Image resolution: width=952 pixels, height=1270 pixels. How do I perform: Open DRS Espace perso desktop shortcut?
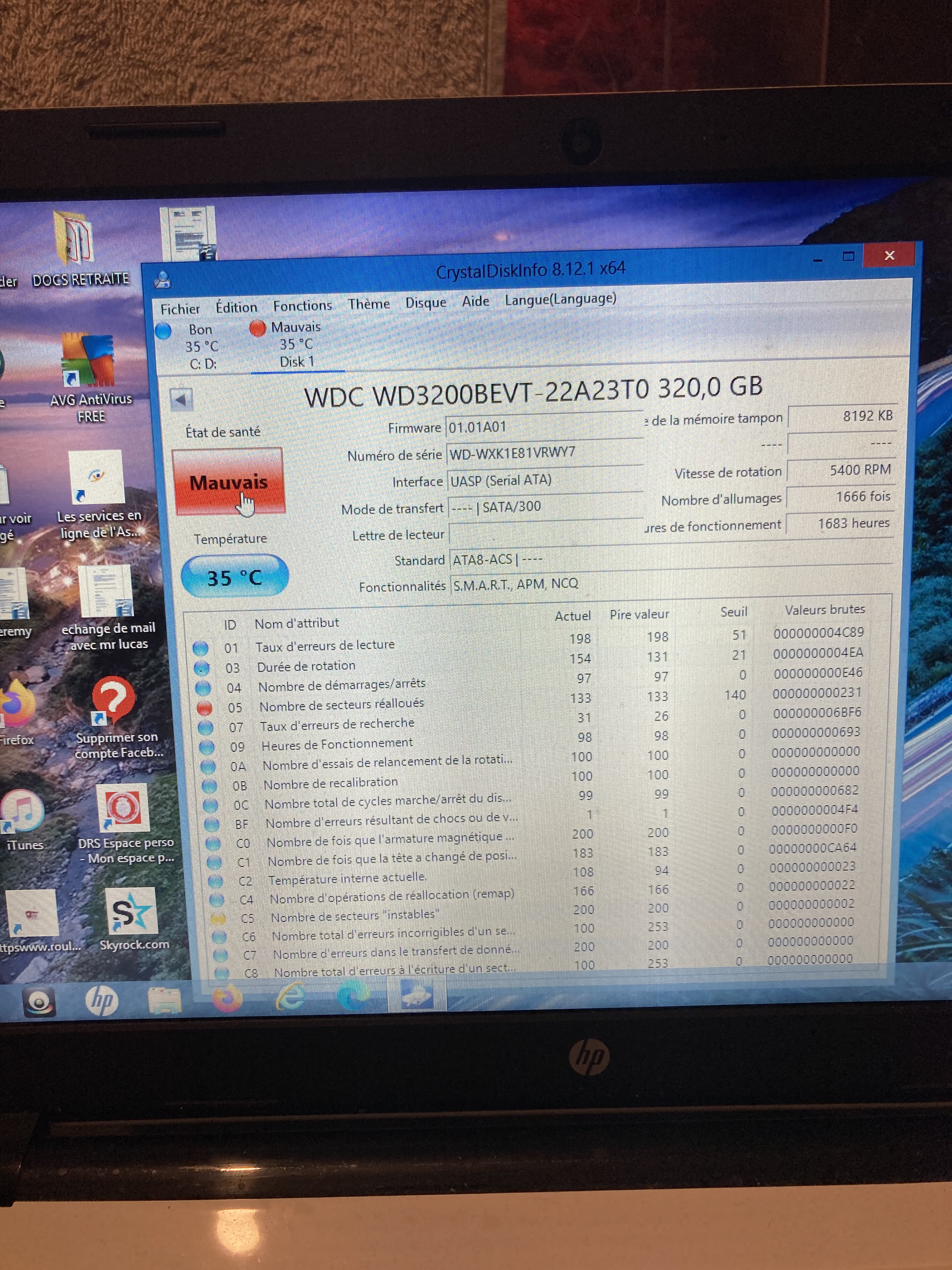[125, 825]
